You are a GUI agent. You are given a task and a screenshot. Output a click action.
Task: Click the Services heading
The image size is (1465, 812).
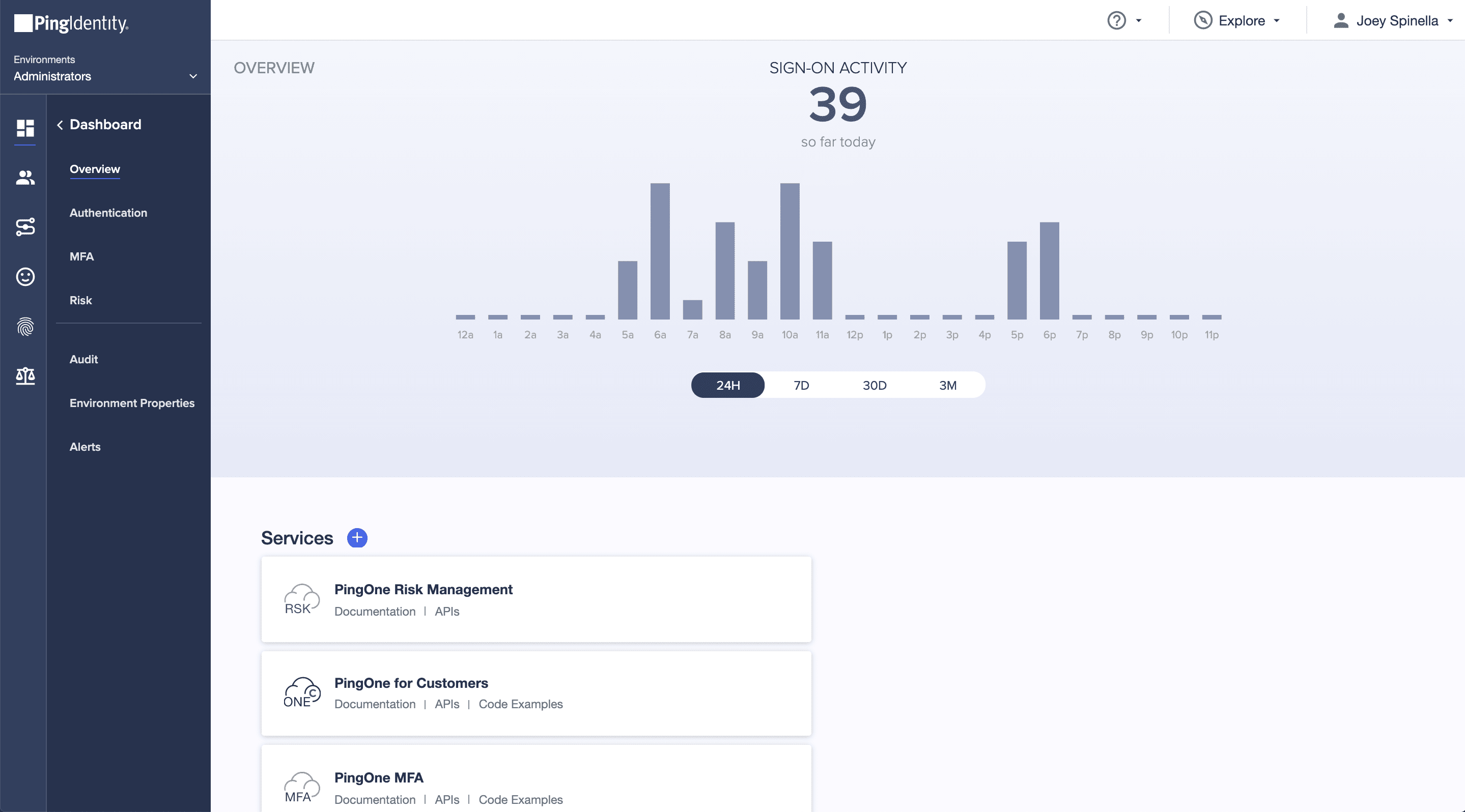pos(297,538)
